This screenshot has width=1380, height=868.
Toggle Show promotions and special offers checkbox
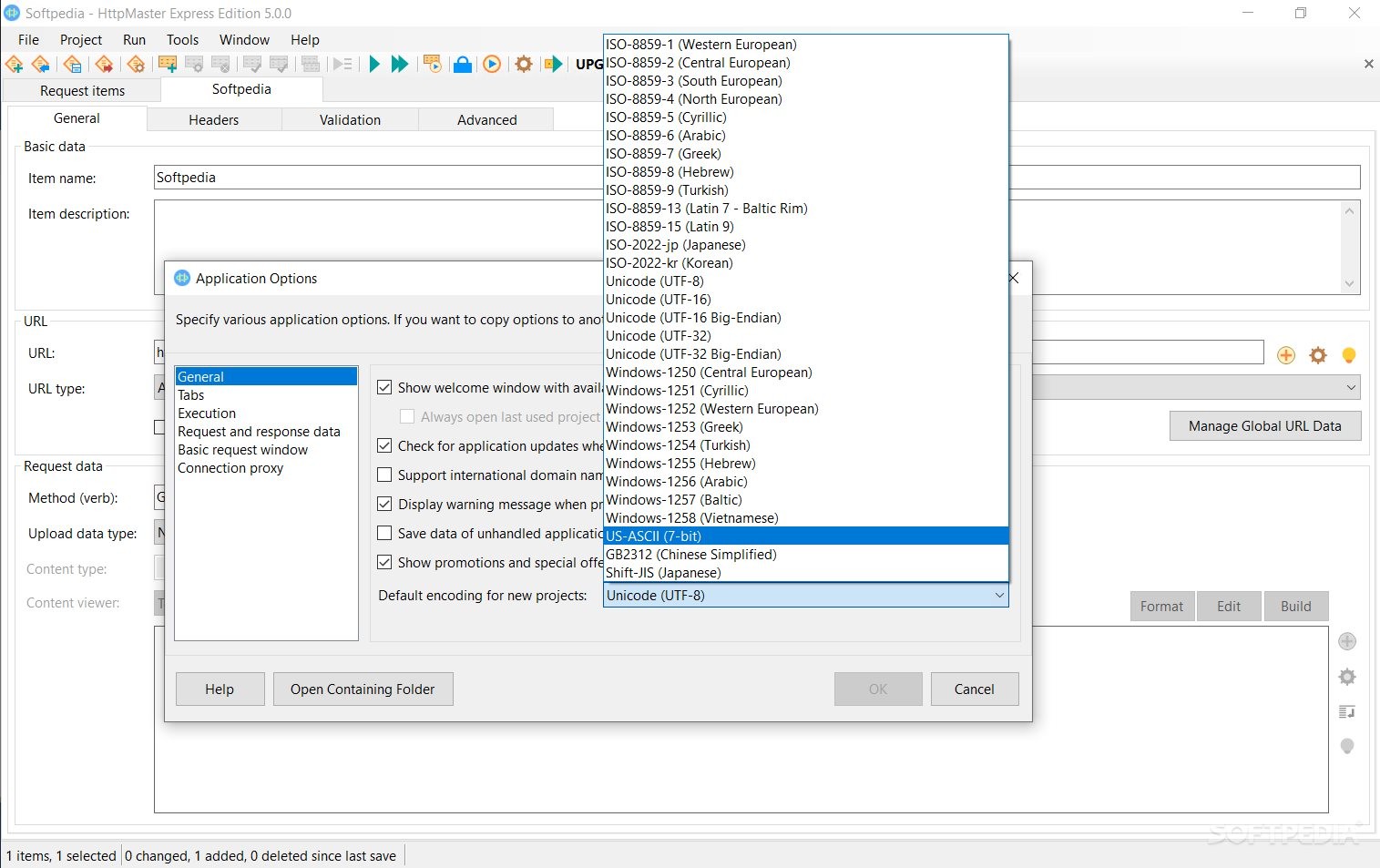click(384, 562)
